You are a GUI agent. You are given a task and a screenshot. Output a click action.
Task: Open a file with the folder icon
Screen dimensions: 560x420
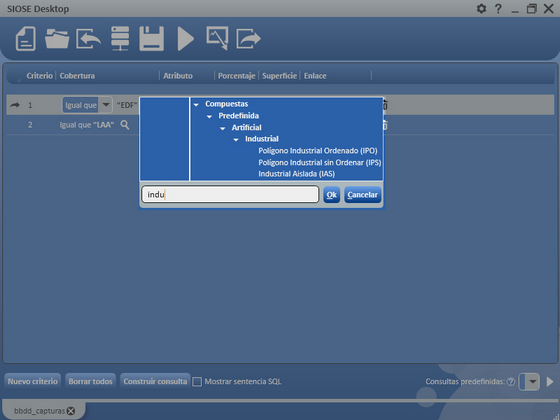(57, 39)
